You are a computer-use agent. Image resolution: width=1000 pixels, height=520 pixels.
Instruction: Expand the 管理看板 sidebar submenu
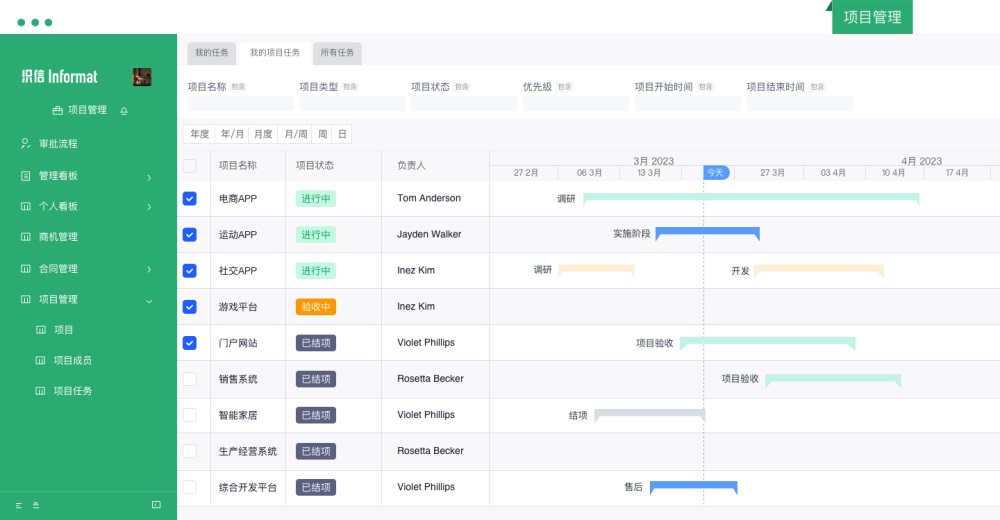(x=149, y=177)
